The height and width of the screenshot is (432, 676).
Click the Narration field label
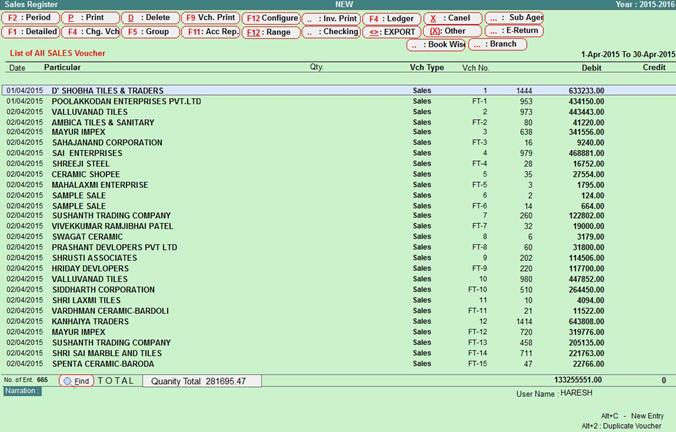(22, 391)
